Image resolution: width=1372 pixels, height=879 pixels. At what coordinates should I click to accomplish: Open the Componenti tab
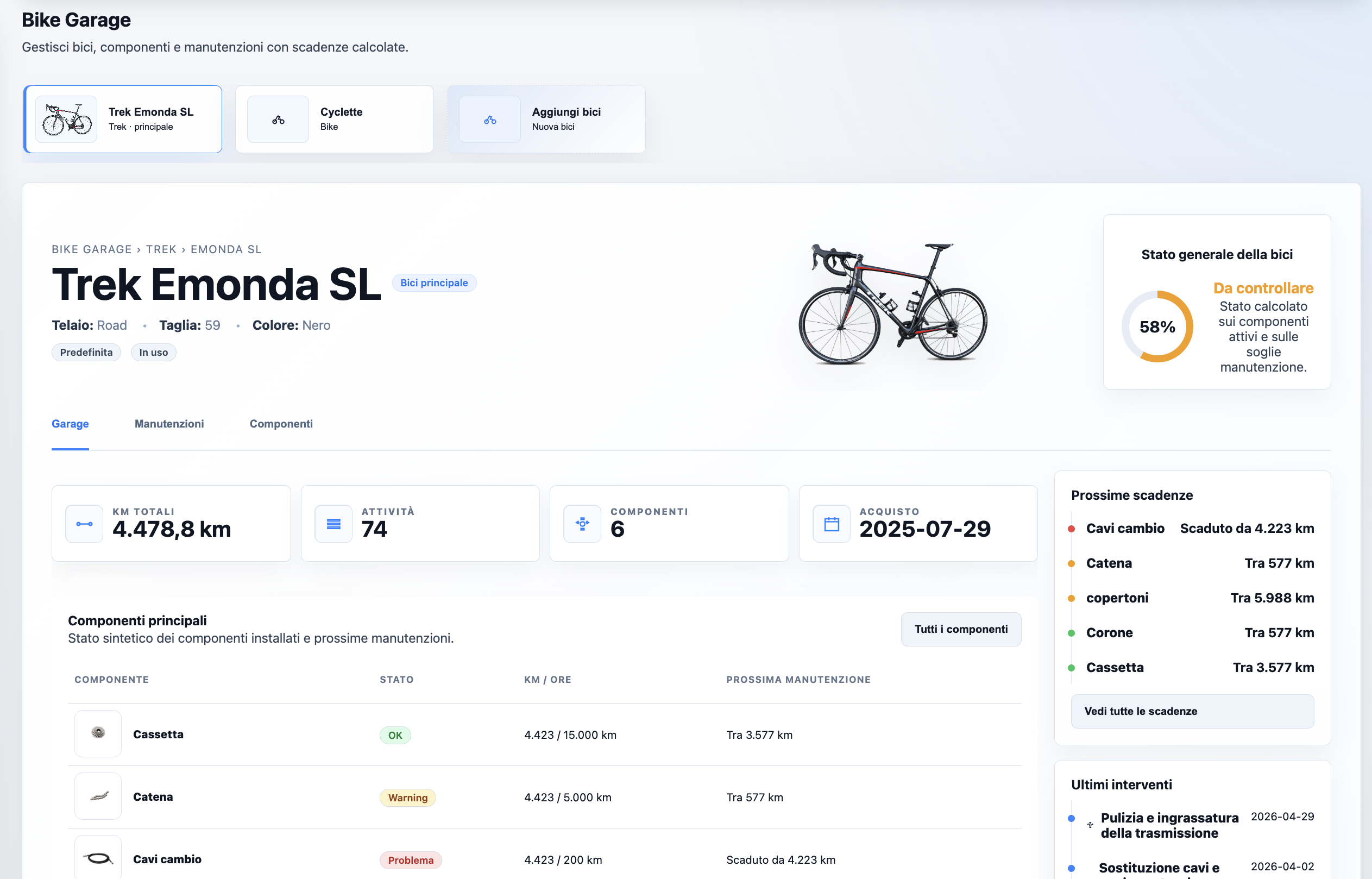click(x=281, y=424)
